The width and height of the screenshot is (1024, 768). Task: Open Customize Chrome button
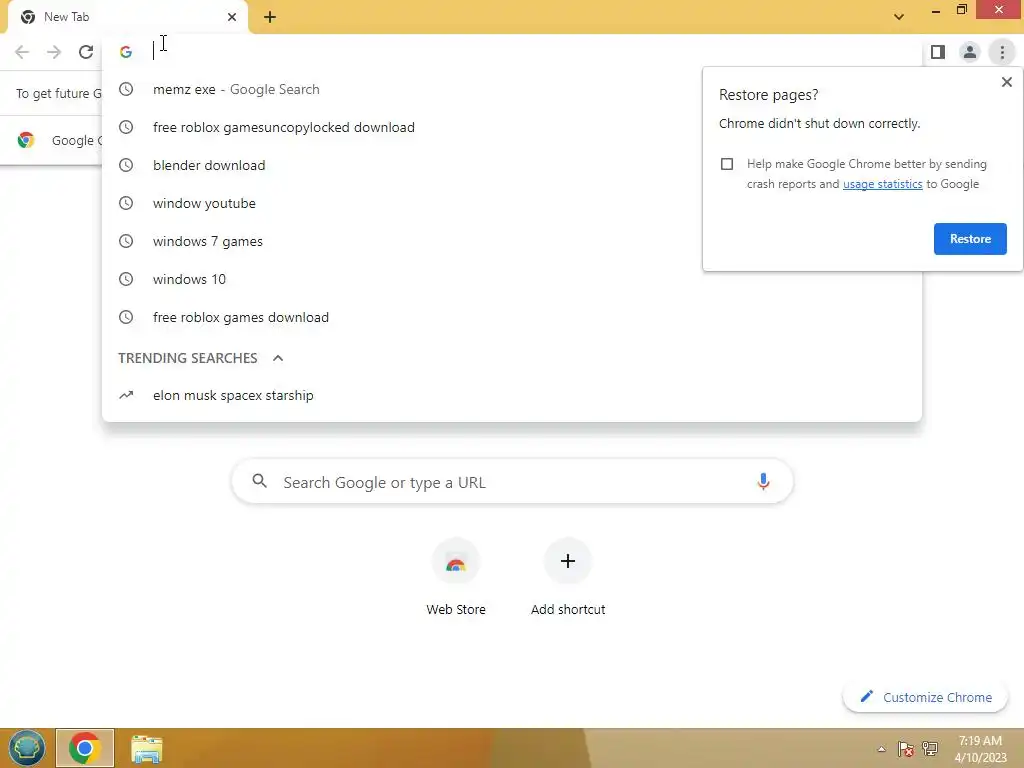(x=925, y=697)
